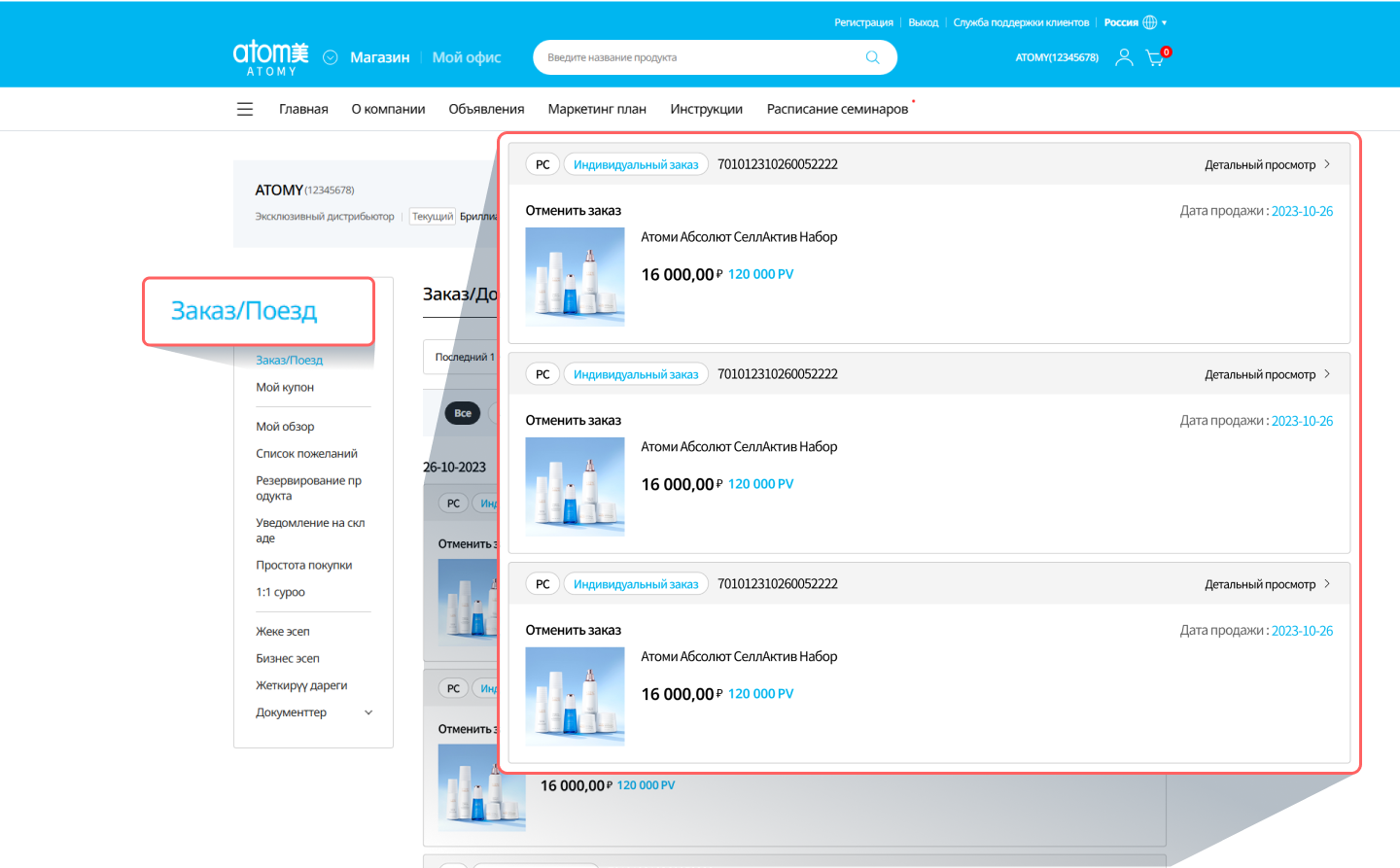Image resolution: width=1400 pixels, height=868 pixels.
Task: Open Главная menu item
Action: [x=303, y=109]
